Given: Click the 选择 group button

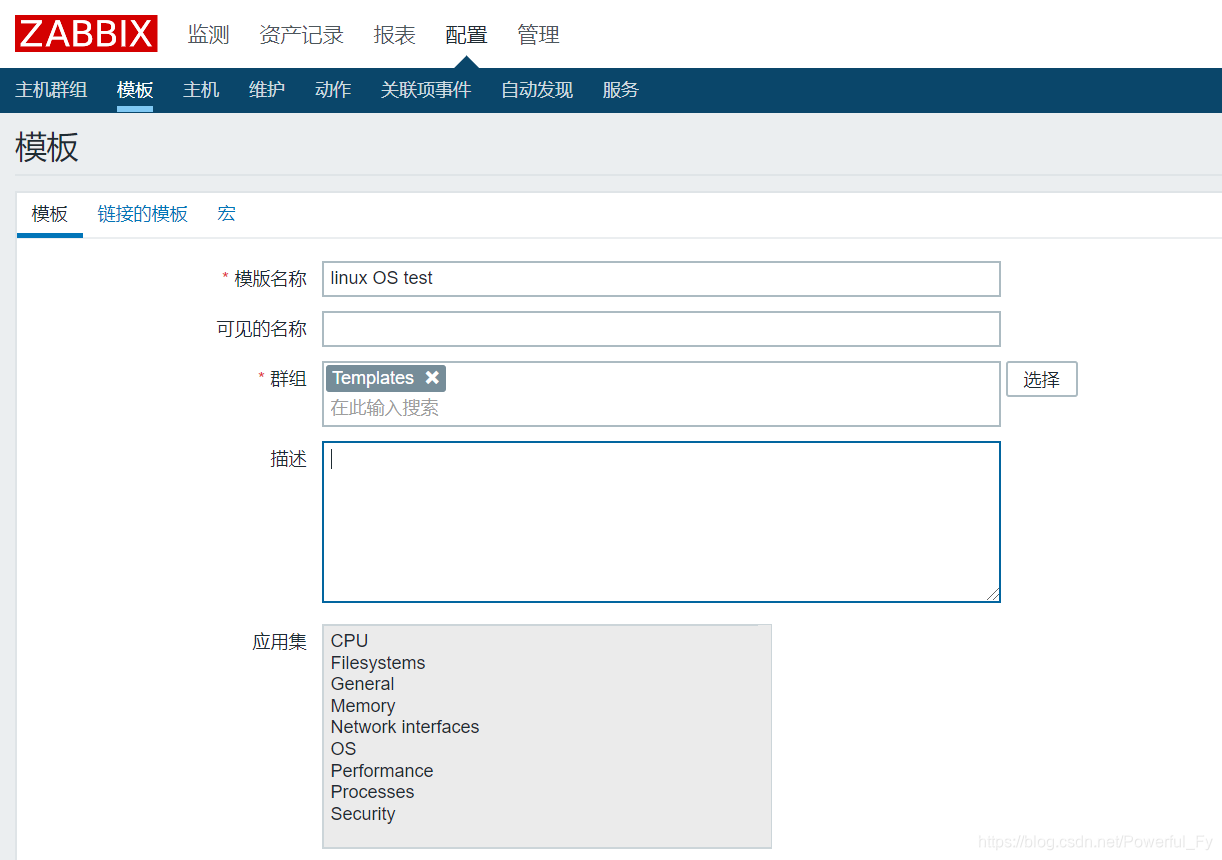Looking at the screenshot, I should click(1041, 379).
